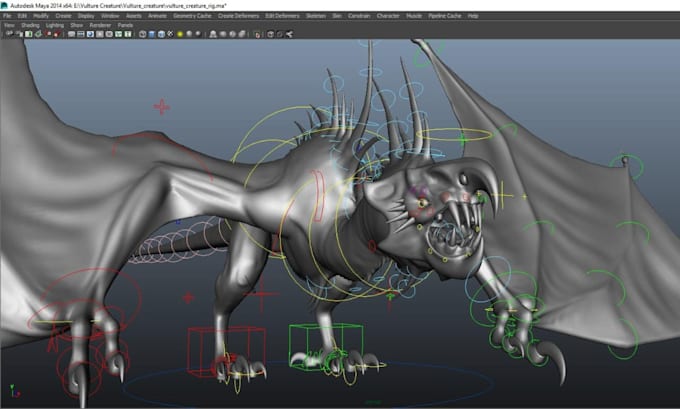Toggle the Film Gate icon
680x409 pixels.
pos(81,34)
